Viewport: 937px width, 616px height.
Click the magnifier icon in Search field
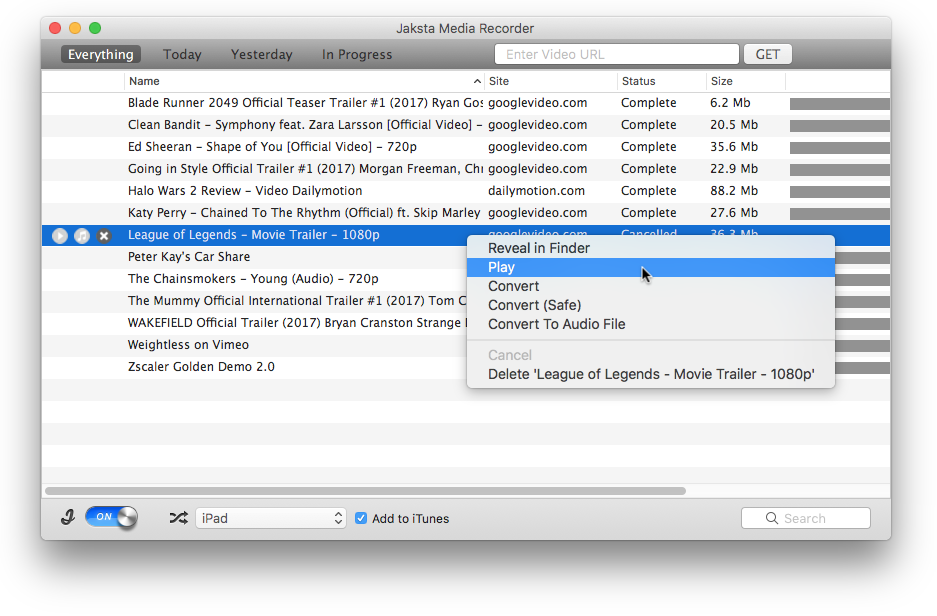pos(772,518)
